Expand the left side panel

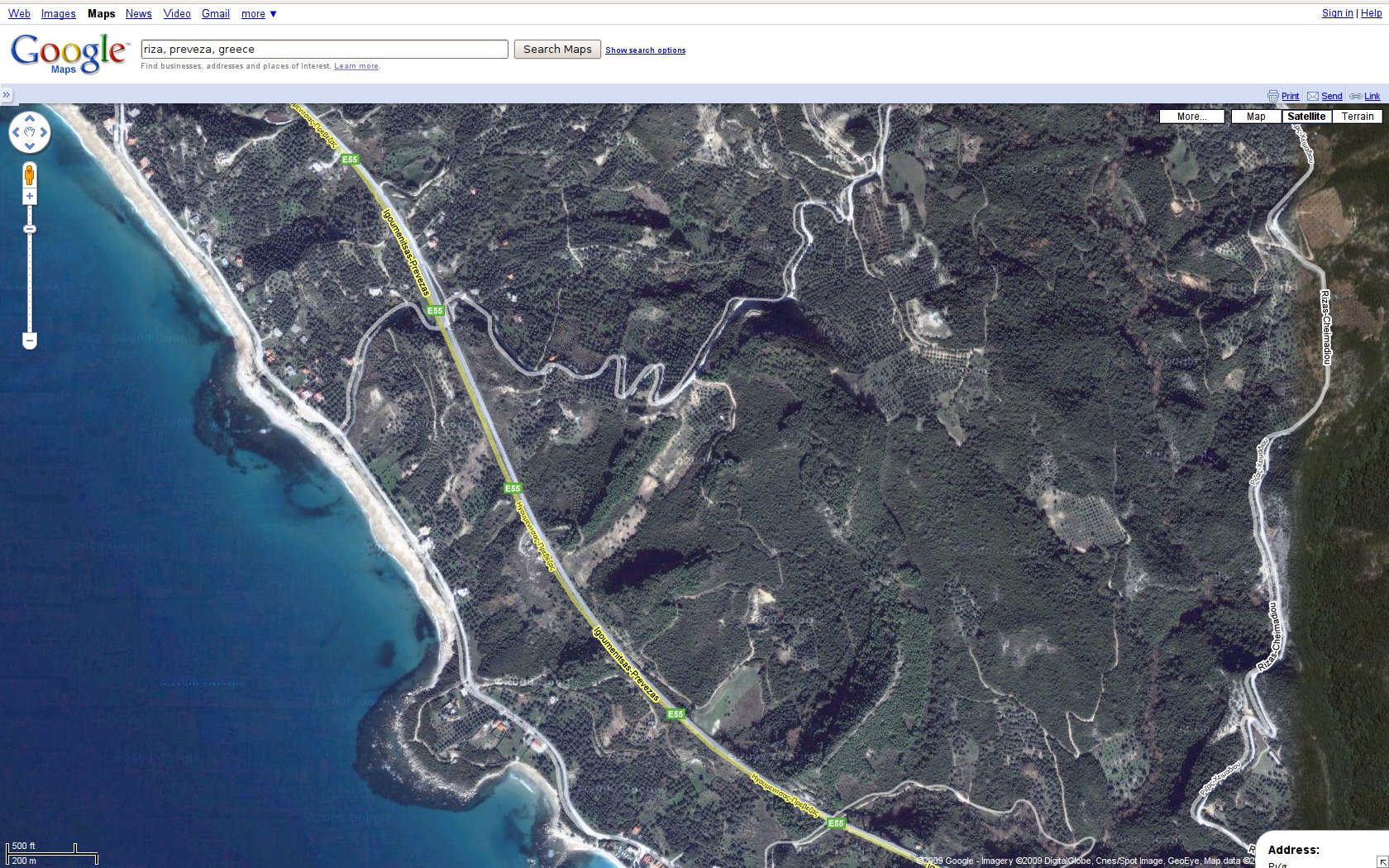7,95
